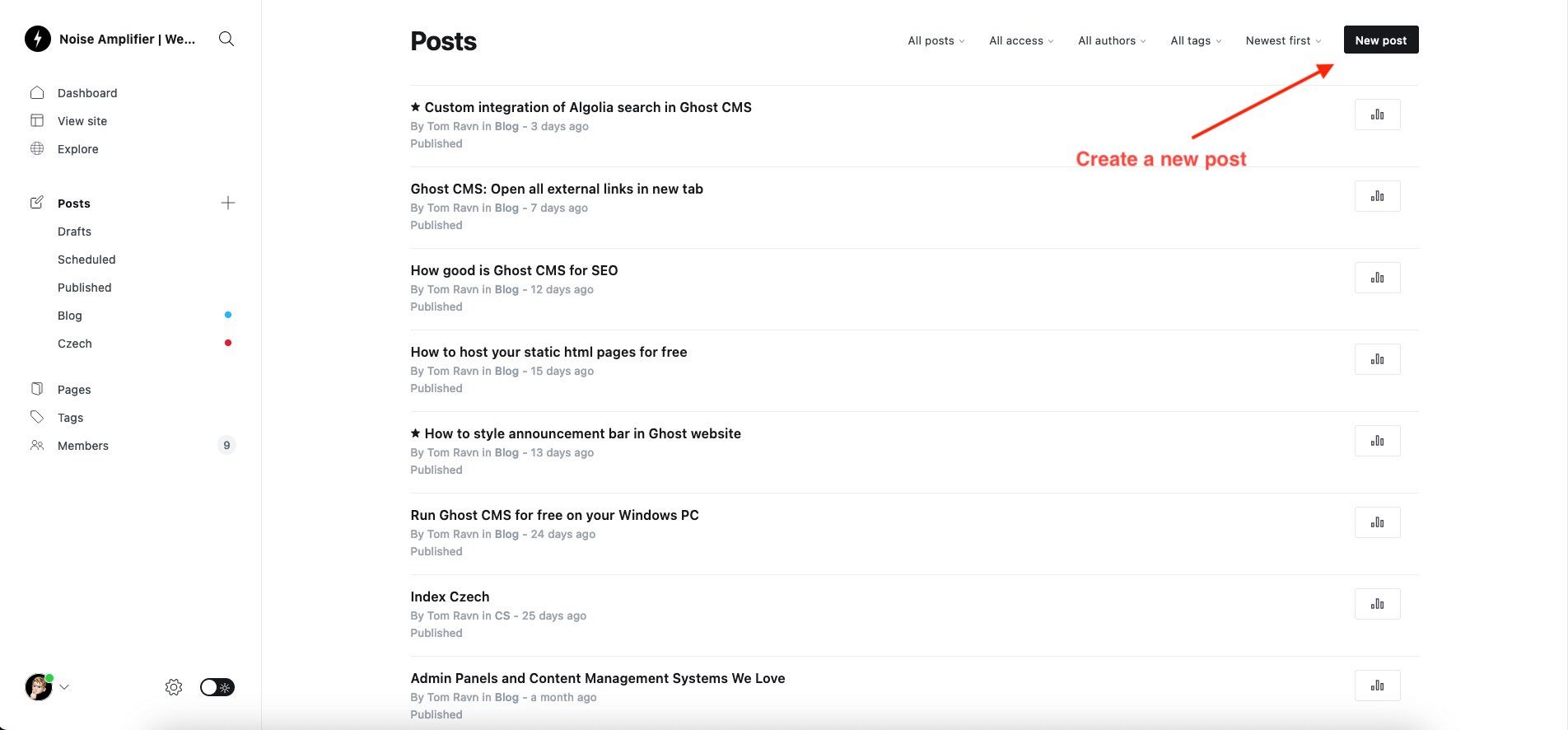View analytics for Index Czech post
The height and width of the screenshot is (730, 1568).
1377,604
